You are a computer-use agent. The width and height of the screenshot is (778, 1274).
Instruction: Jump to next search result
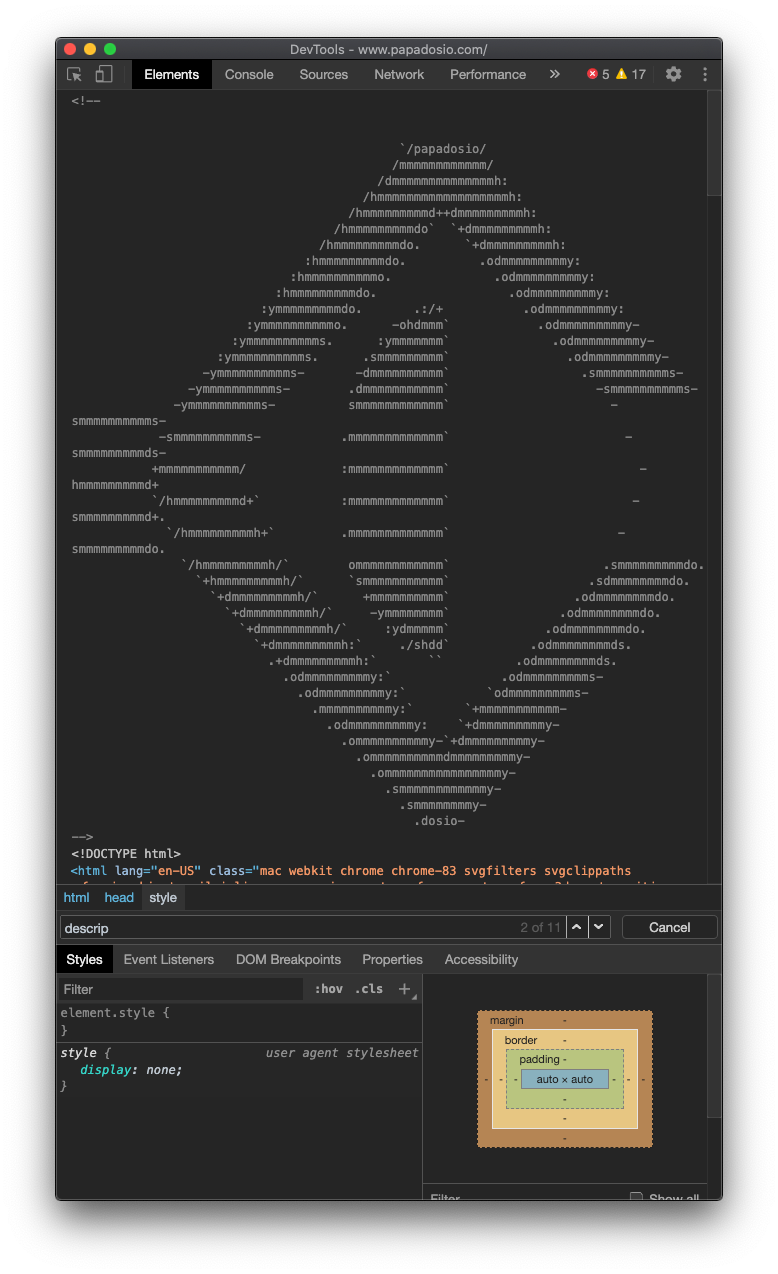(599, 927)
